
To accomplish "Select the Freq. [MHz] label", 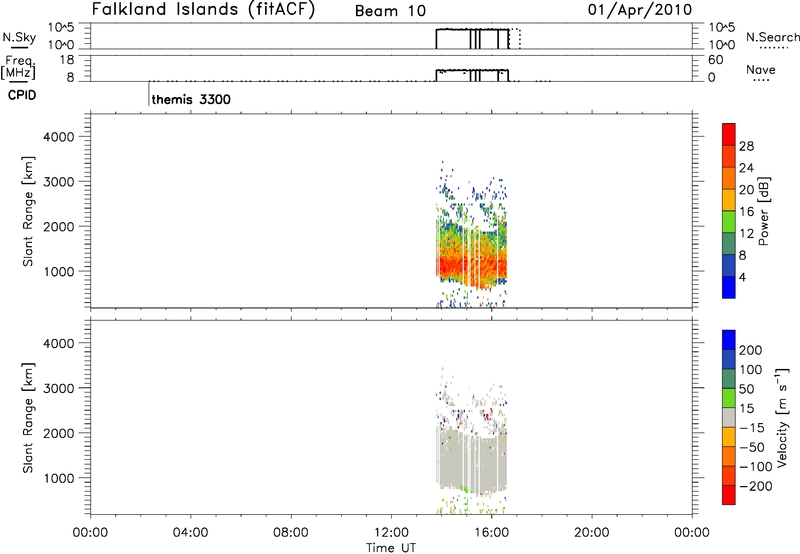I will tap(19, 68).
